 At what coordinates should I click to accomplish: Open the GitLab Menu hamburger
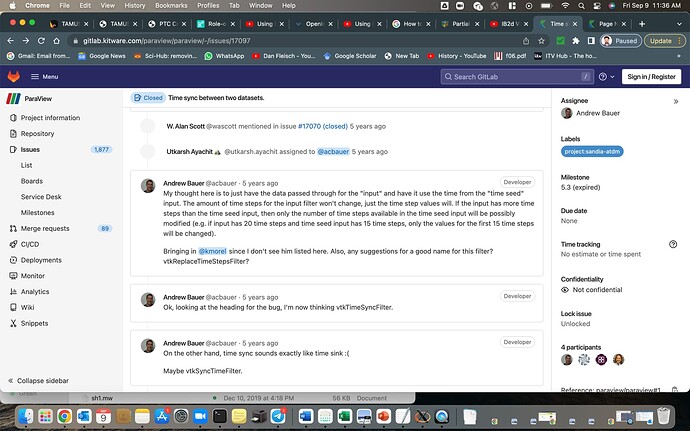tap(44, 77)
